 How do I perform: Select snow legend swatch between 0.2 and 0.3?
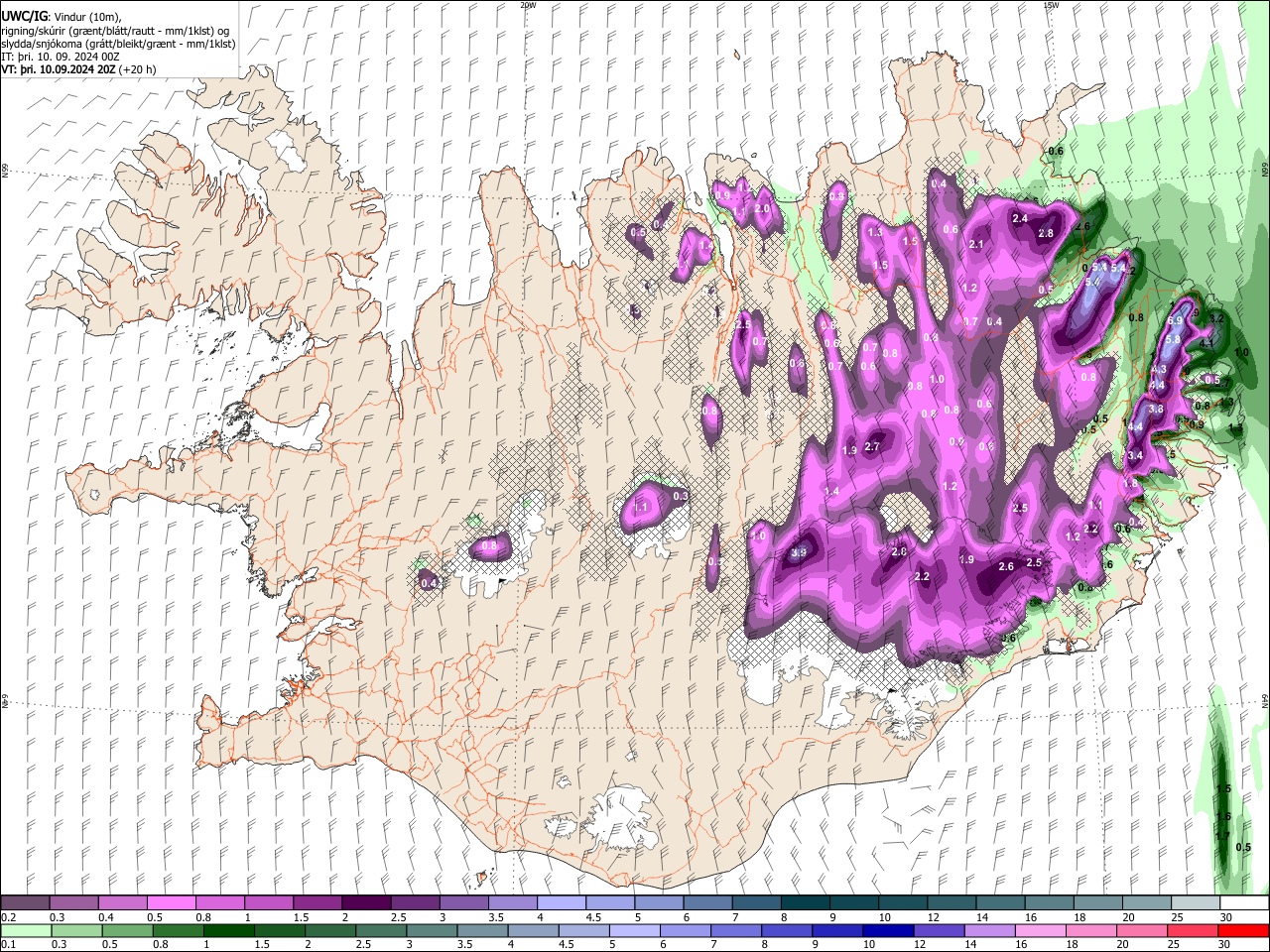coord(25,902)
